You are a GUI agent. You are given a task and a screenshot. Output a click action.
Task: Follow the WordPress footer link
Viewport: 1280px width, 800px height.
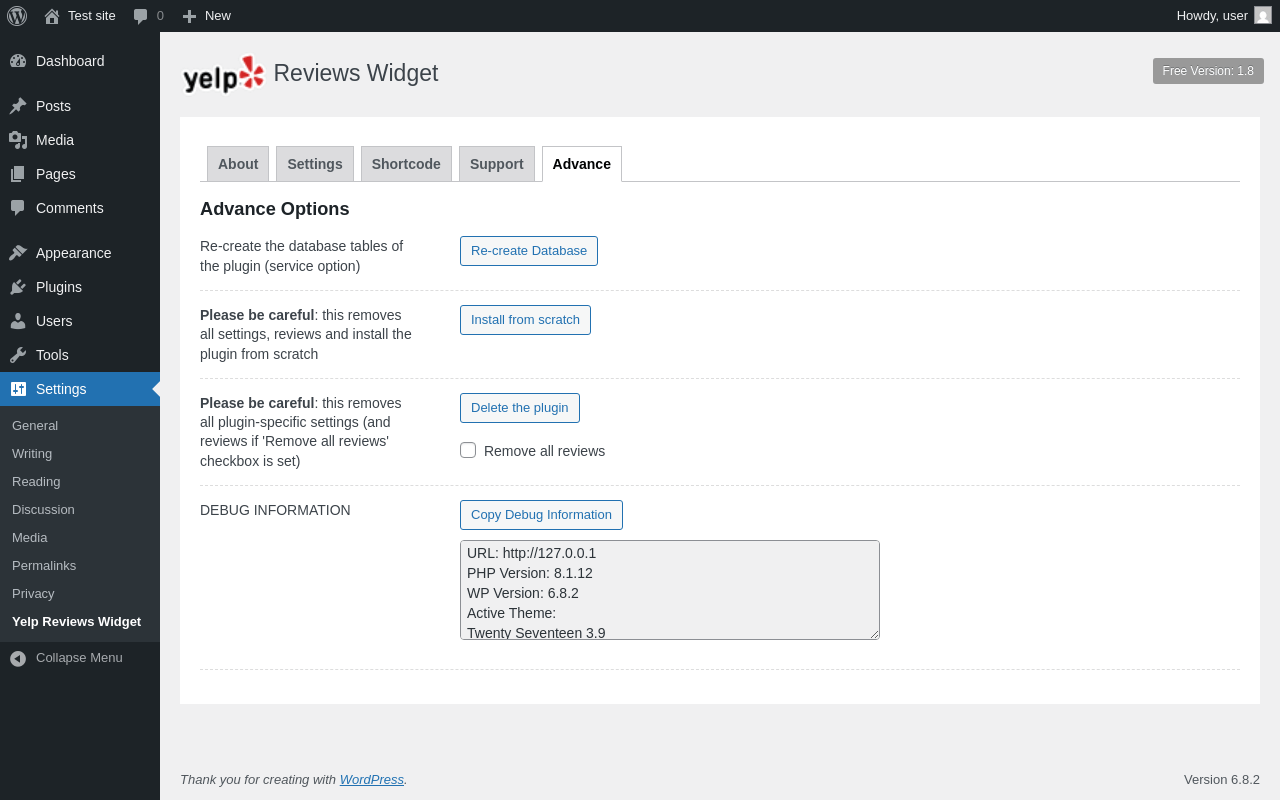pos(372,779)
